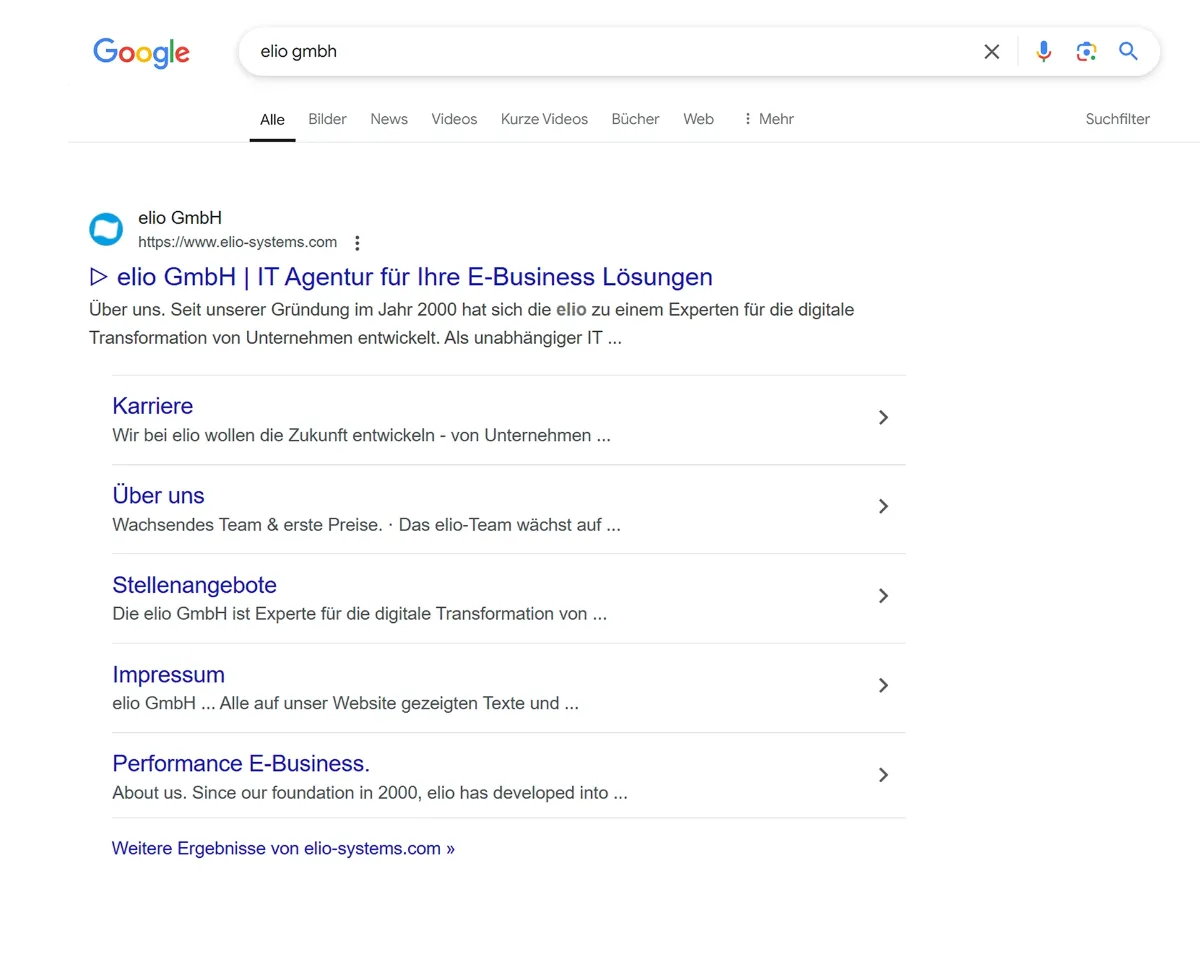Click the elio GmbH favicon

(x=106, y=229)
